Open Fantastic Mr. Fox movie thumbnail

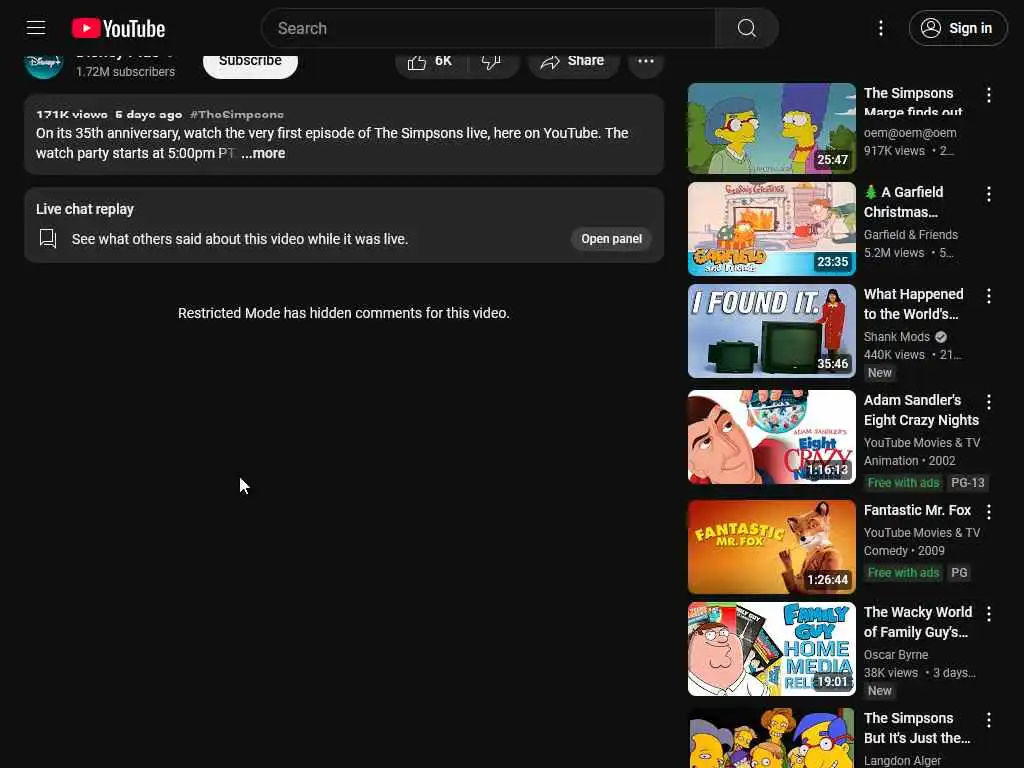coord(771,547)
